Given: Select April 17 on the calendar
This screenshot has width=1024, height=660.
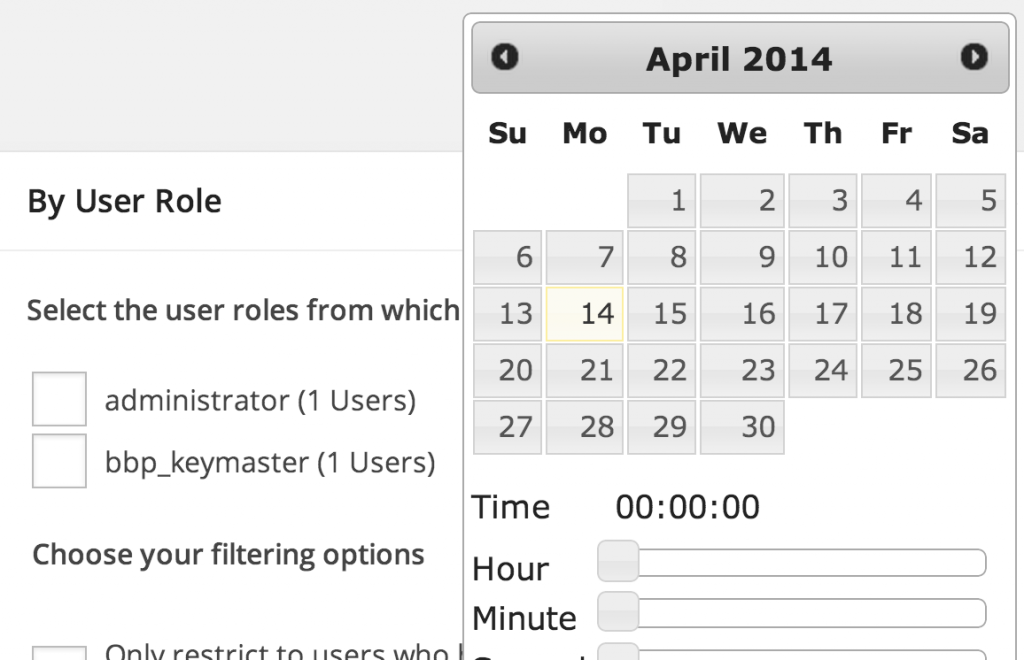Looking at the screenshot, I should pyautogui.click(x=822, y=313).
